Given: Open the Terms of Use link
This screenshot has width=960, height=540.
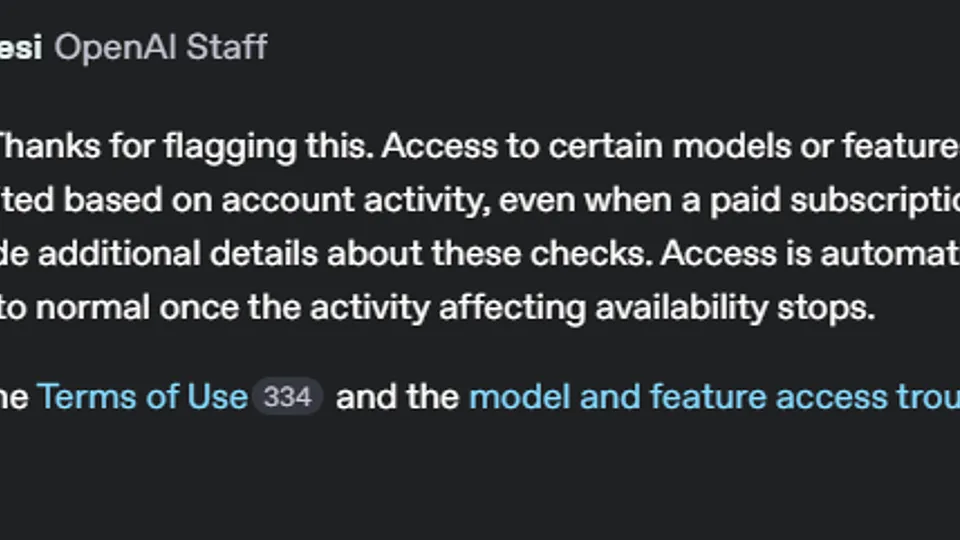Looking at the screenshot, I should tap(142, 397).
